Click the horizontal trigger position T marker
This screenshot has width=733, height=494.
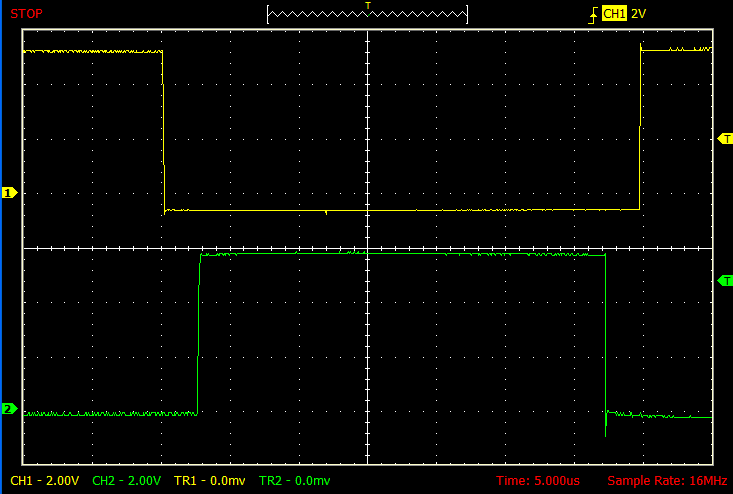pyautogui.click(x=368, y=6)
